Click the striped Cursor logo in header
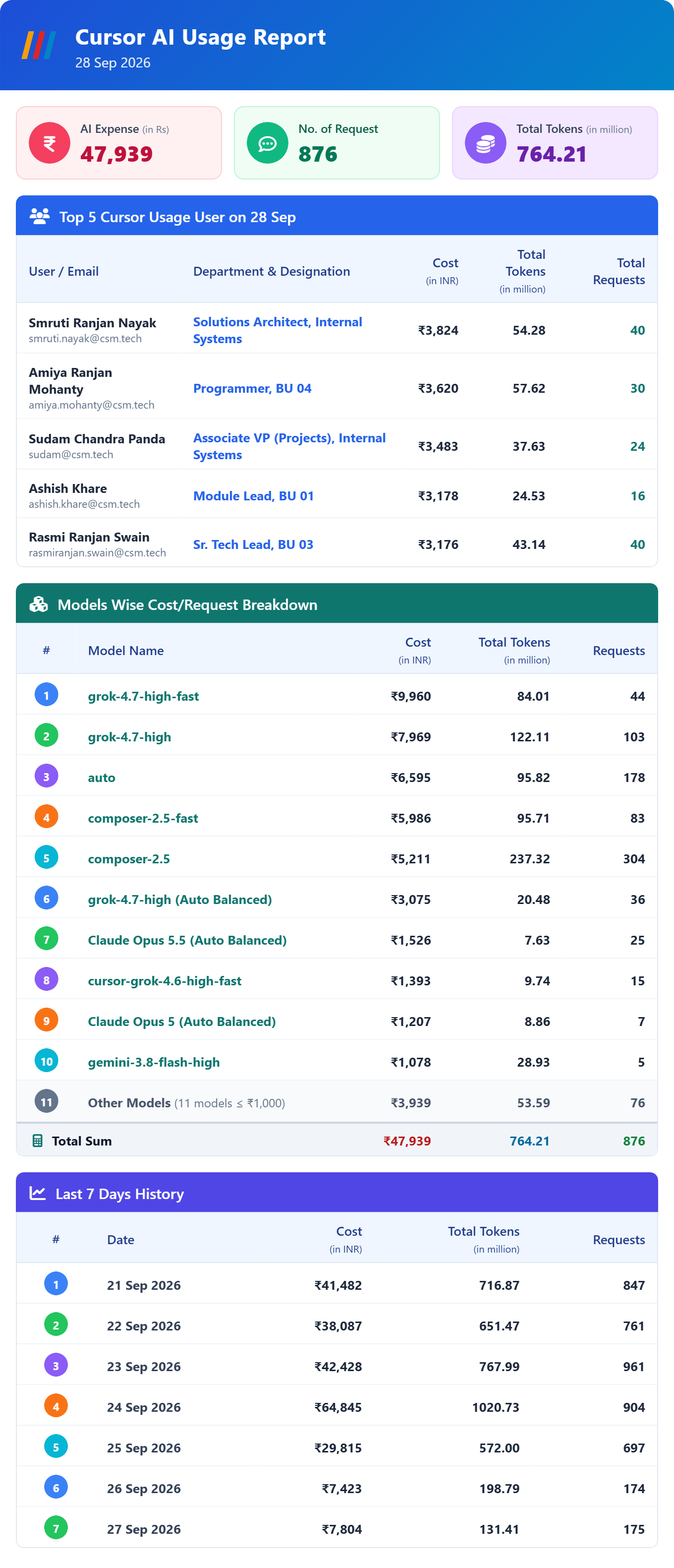The height and width of the screenshot is (1568, 674). pos(39,45)
